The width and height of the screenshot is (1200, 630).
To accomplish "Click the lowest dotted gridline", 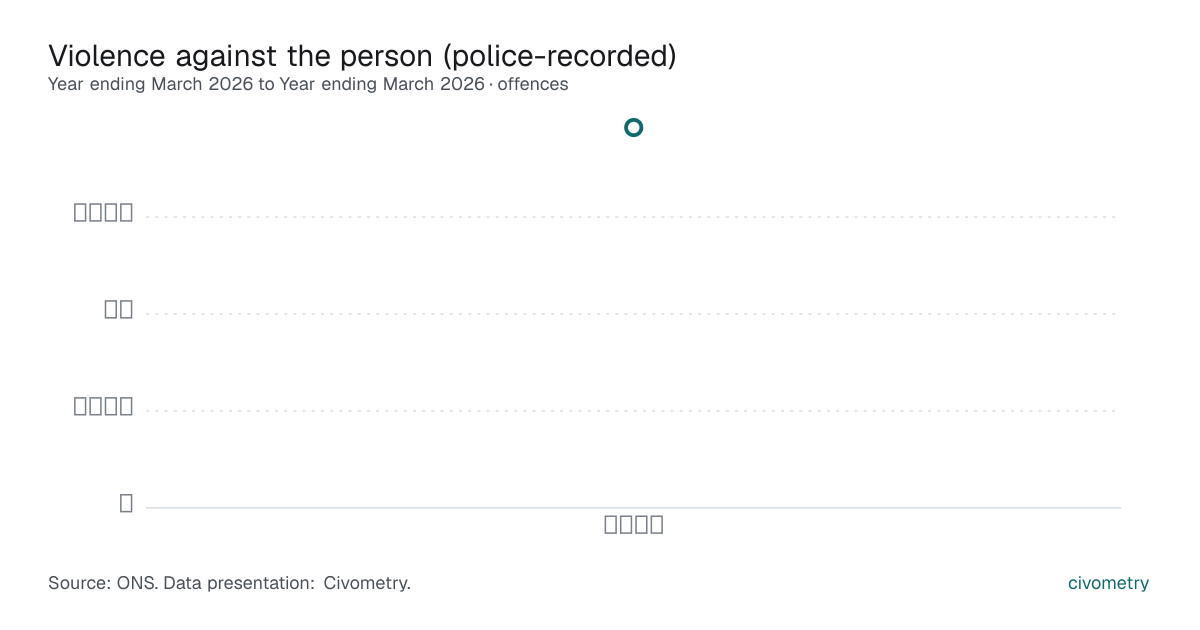I will click(633, 410).
